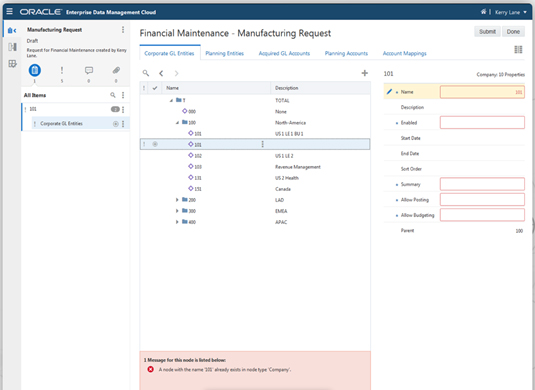Image resolution: width=535 pixels, height=390 pixels.
Task: Navigate forward with right chevron
Action: click(176, 73)
